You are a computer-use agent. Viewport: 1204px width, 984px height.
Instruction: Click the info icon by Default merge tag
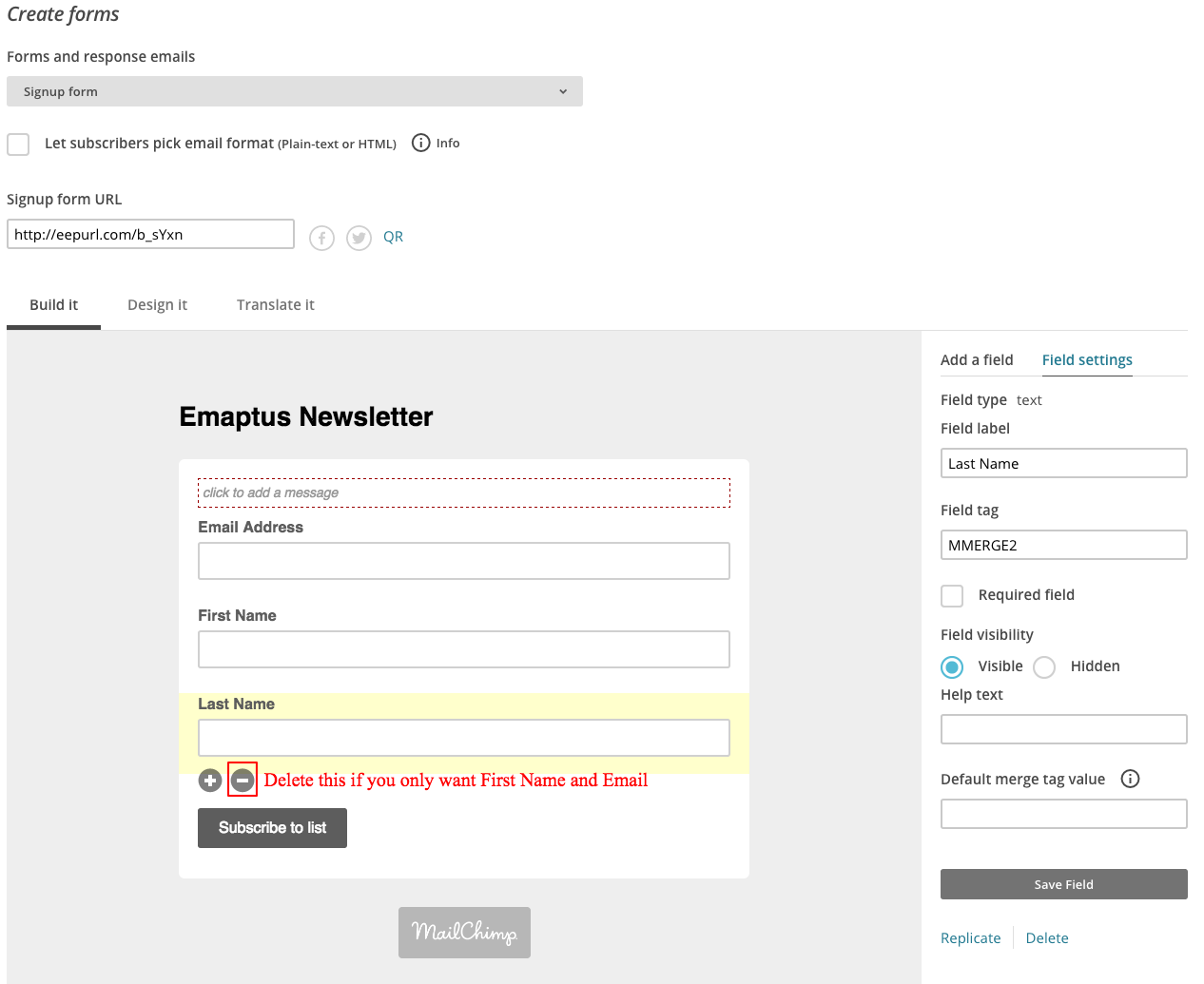(x=1130, y=779)
